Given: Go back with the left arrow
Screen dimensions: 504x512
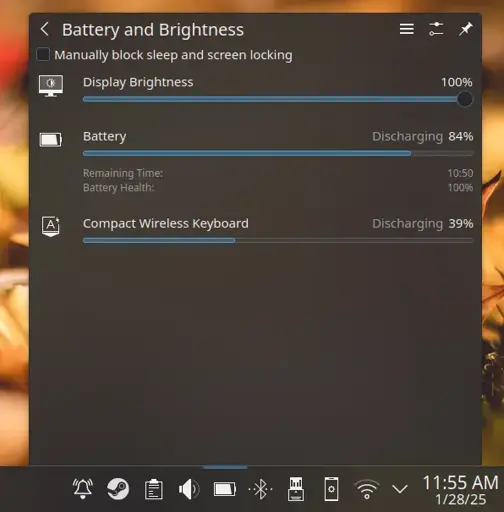Looking at the screenshot, I should coord(45,29).
